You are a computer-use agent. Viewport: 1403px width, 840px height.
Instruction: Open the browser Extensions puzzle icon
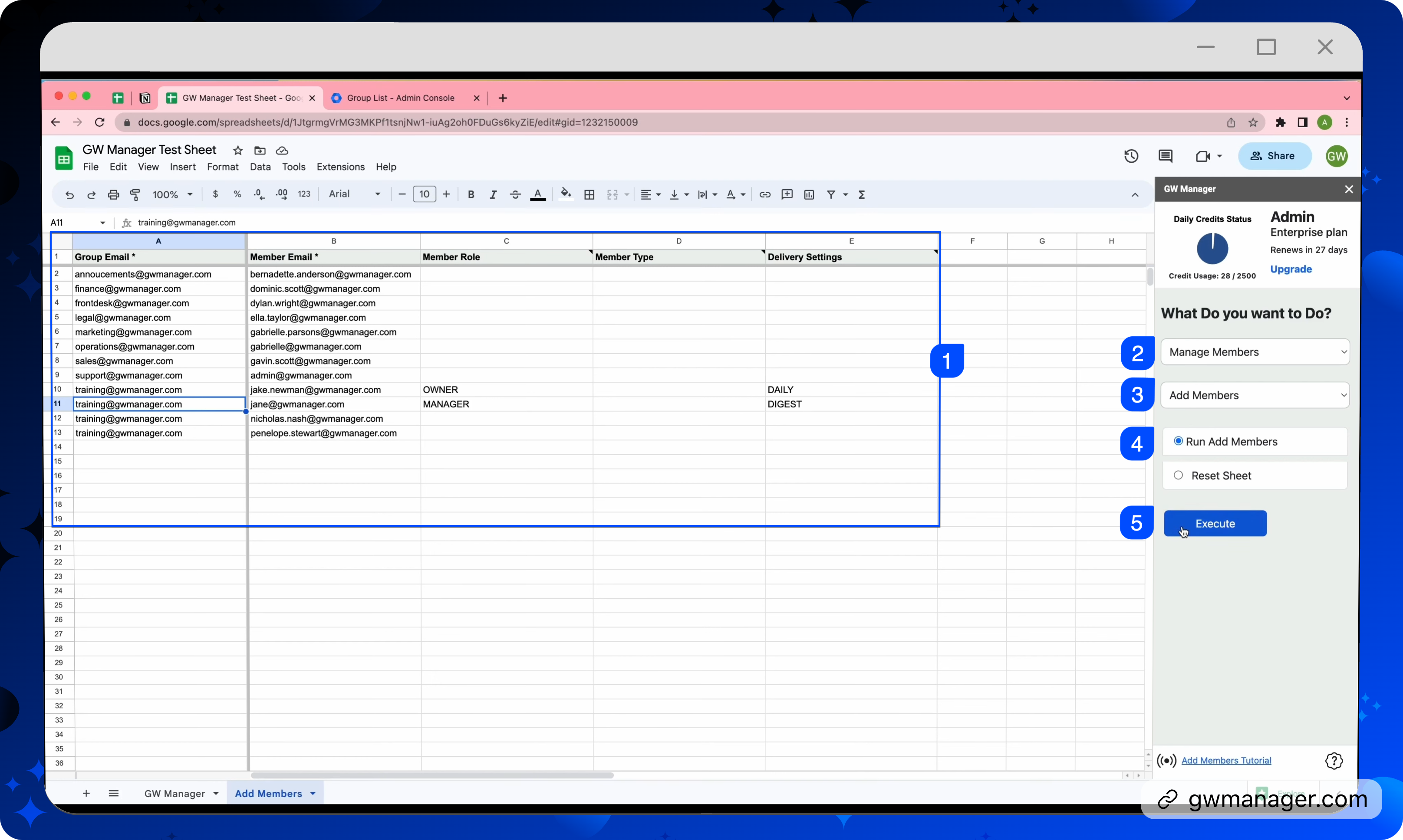click(1280, 122)
